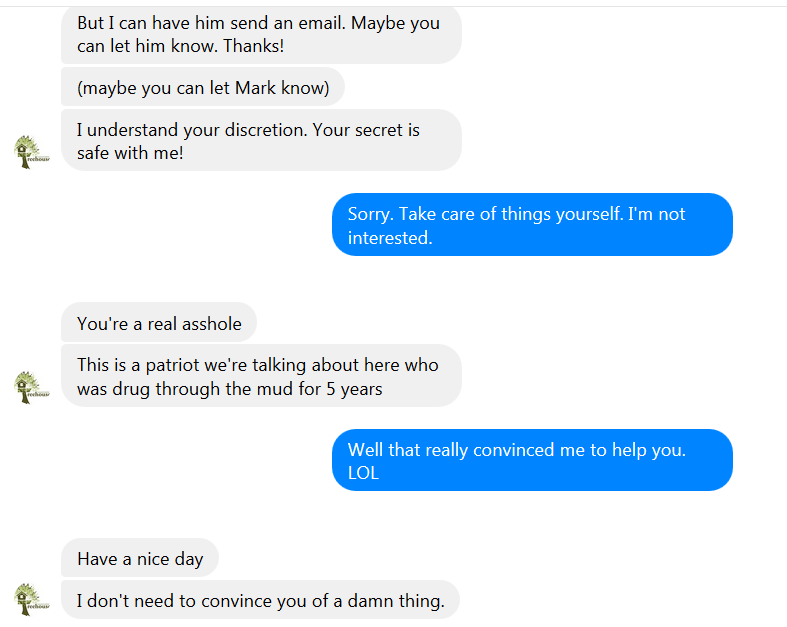The width and height of the screenshot is (787, 627).
Task: Select the 'I don't need to convince you' bubble
Action: [260, 601]
